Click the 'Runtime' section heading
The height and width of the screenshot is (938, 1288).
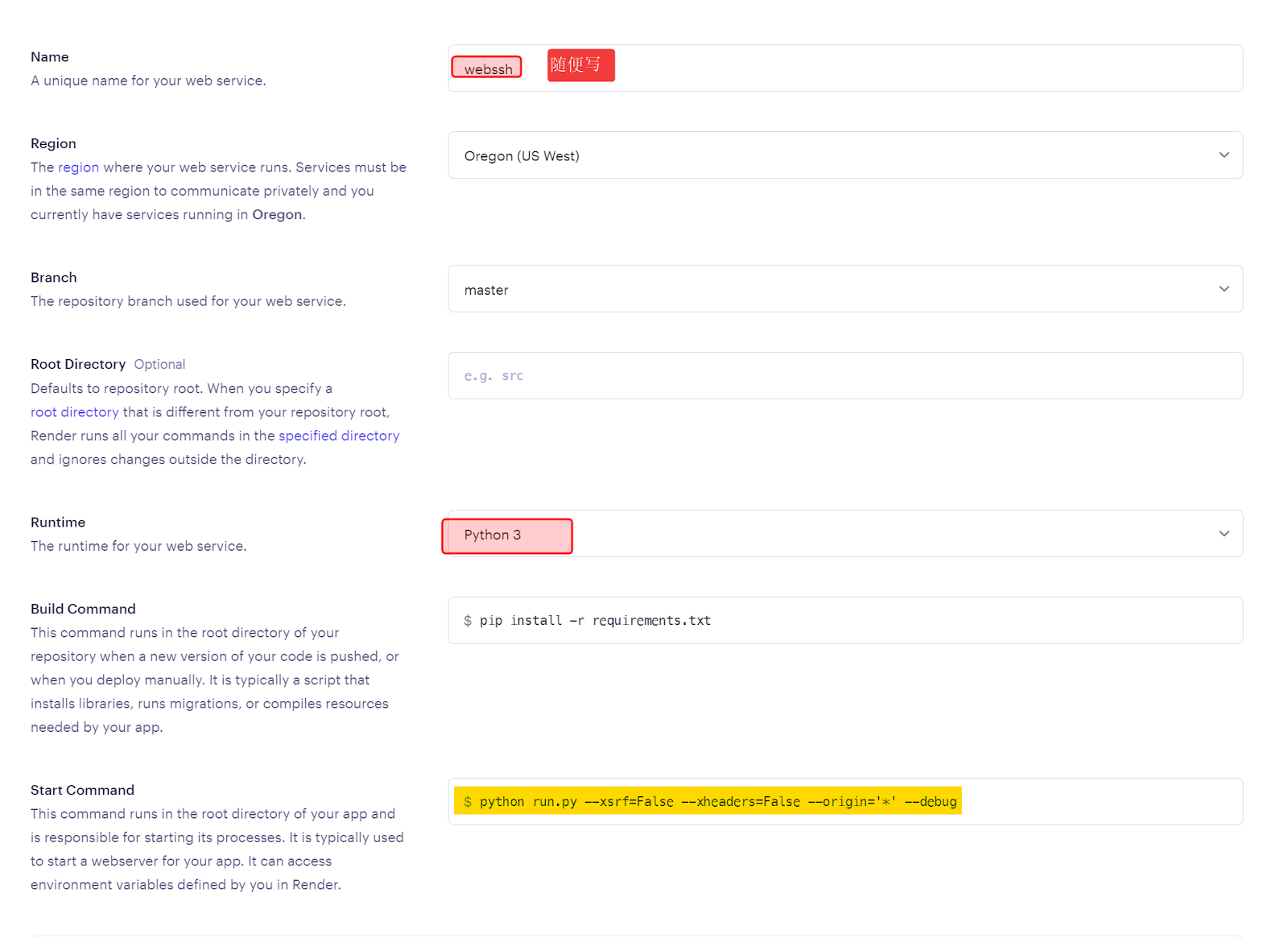point(58,523)
